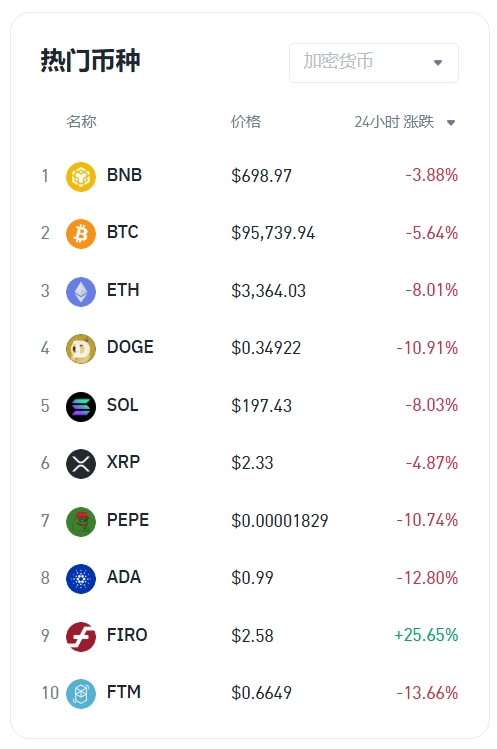Viewport: 497px width, 749px height.
Task: Open the 加密货币 category dropdown
Action: pos(374,63)
